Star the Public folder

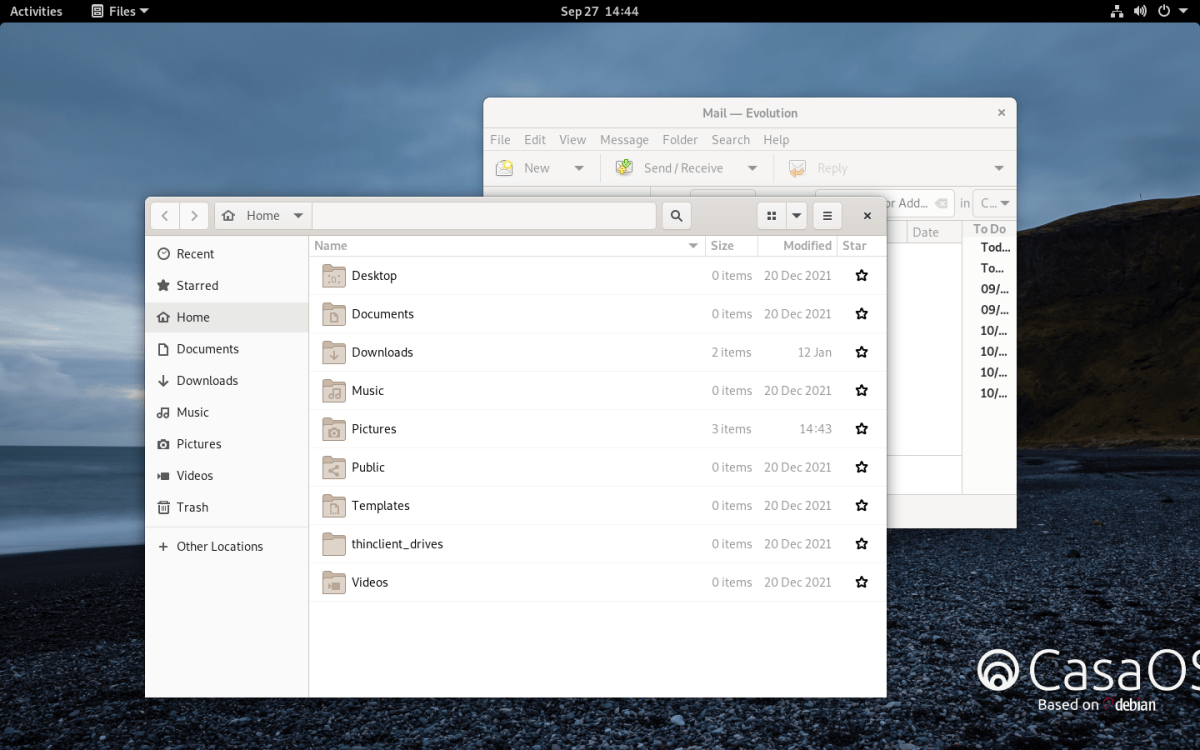pos(861,467)
